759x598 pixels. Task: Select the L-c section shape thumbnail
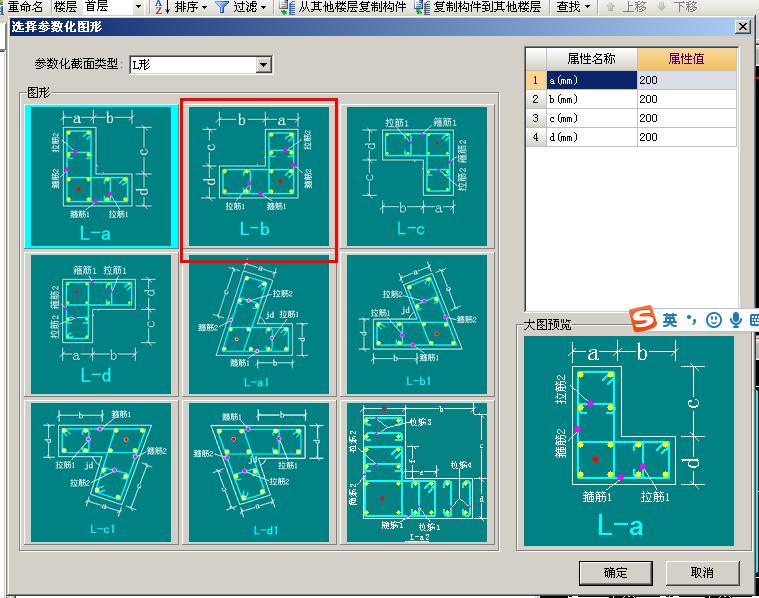(417, 176)
